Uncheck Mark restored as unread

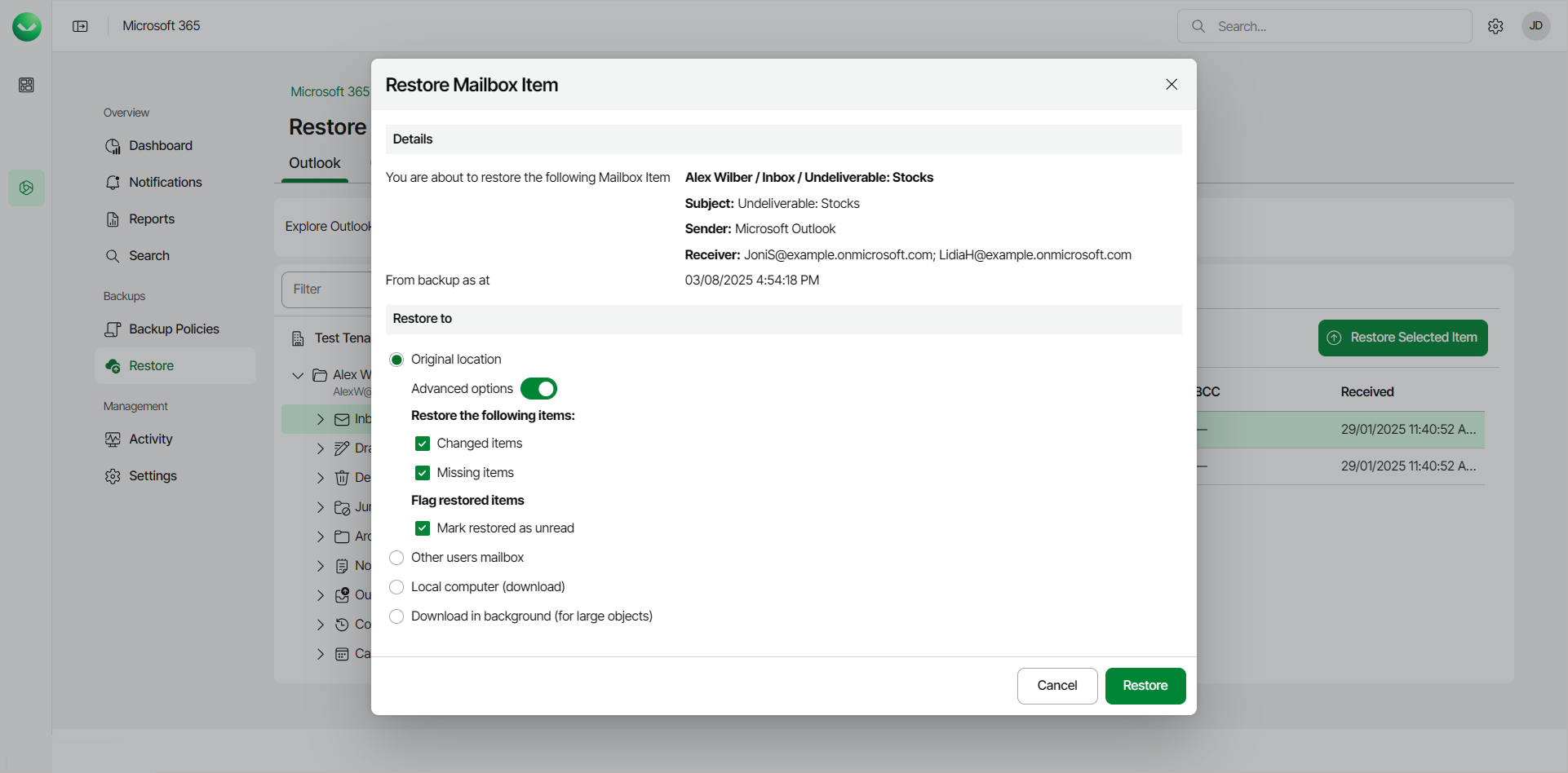[423, 528]
